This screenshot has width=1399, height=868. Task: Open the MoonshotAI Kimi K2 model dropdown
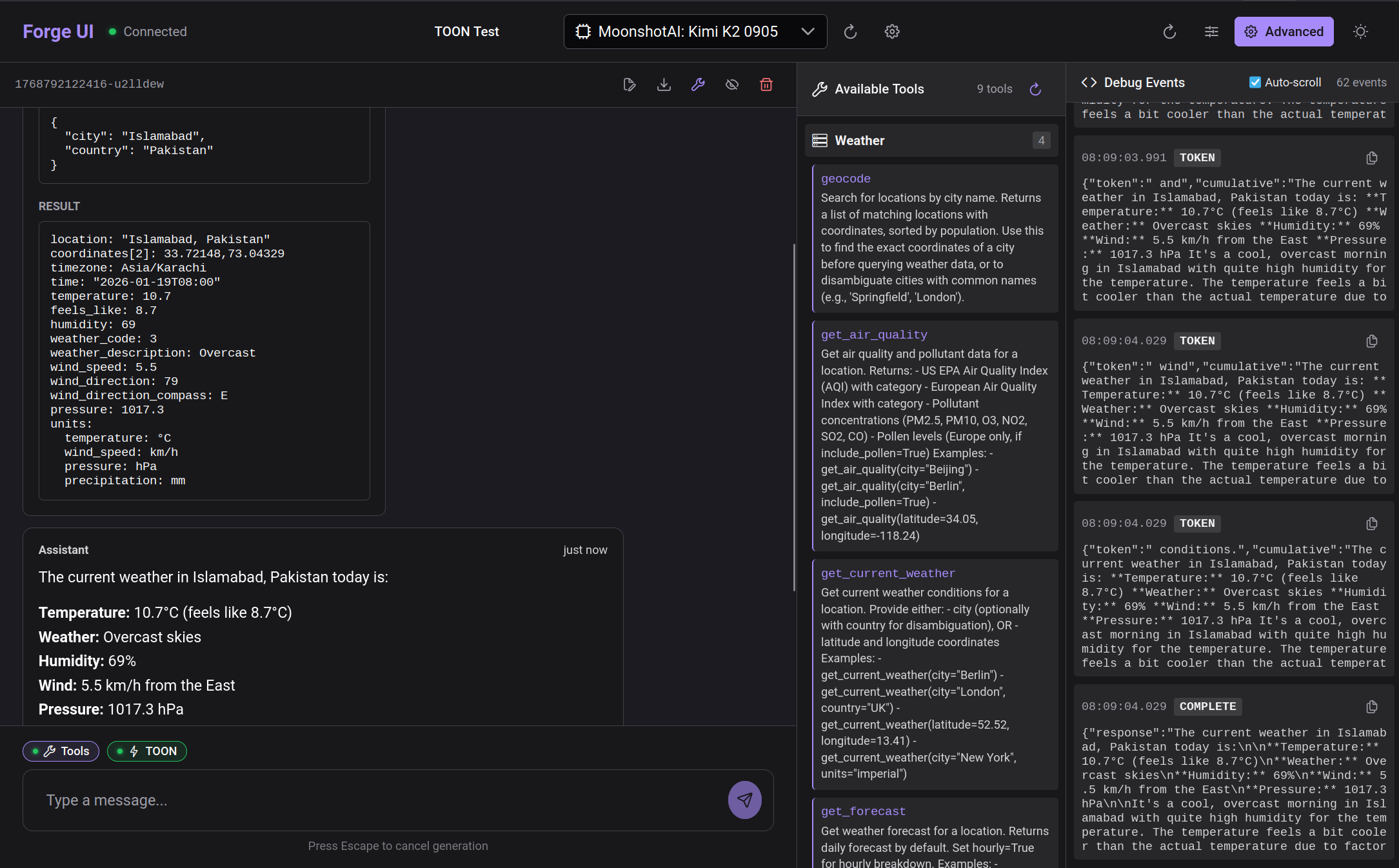[x=695, y=31]
